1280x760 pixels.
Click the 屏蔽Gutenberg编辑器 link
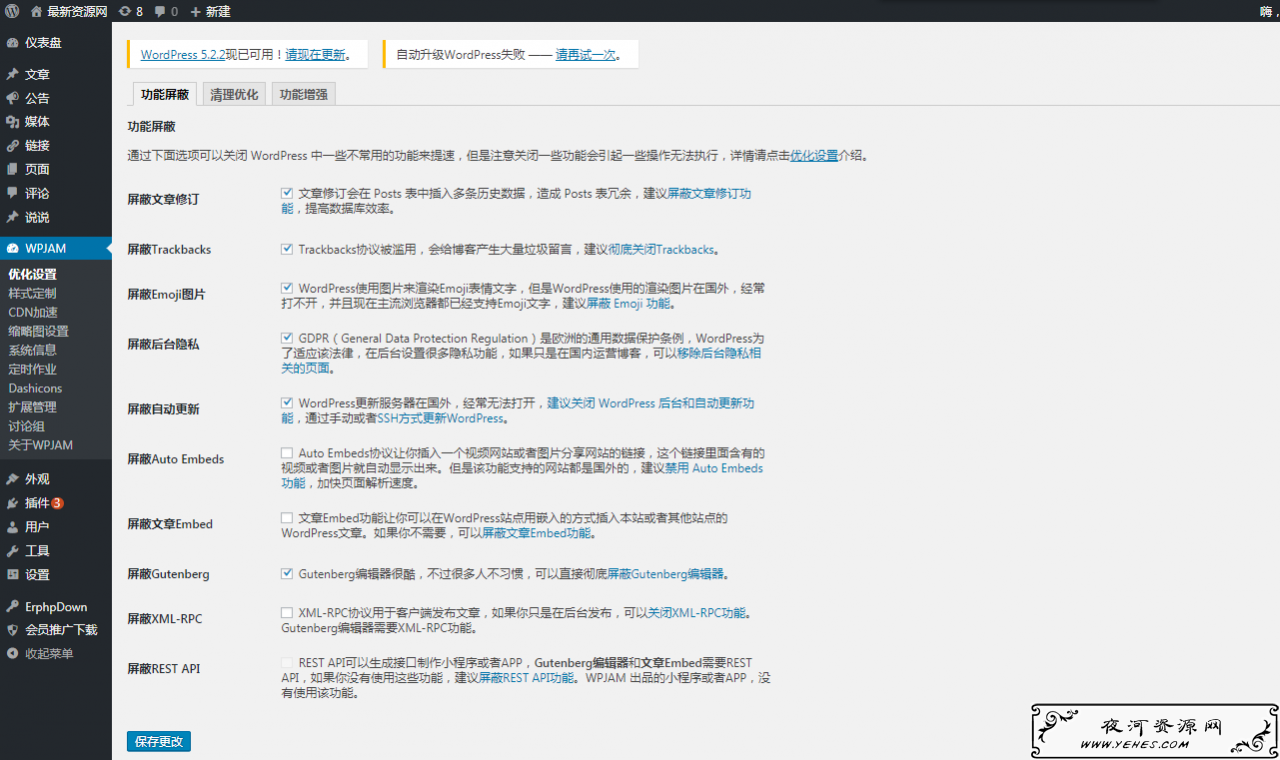[666, 574]
